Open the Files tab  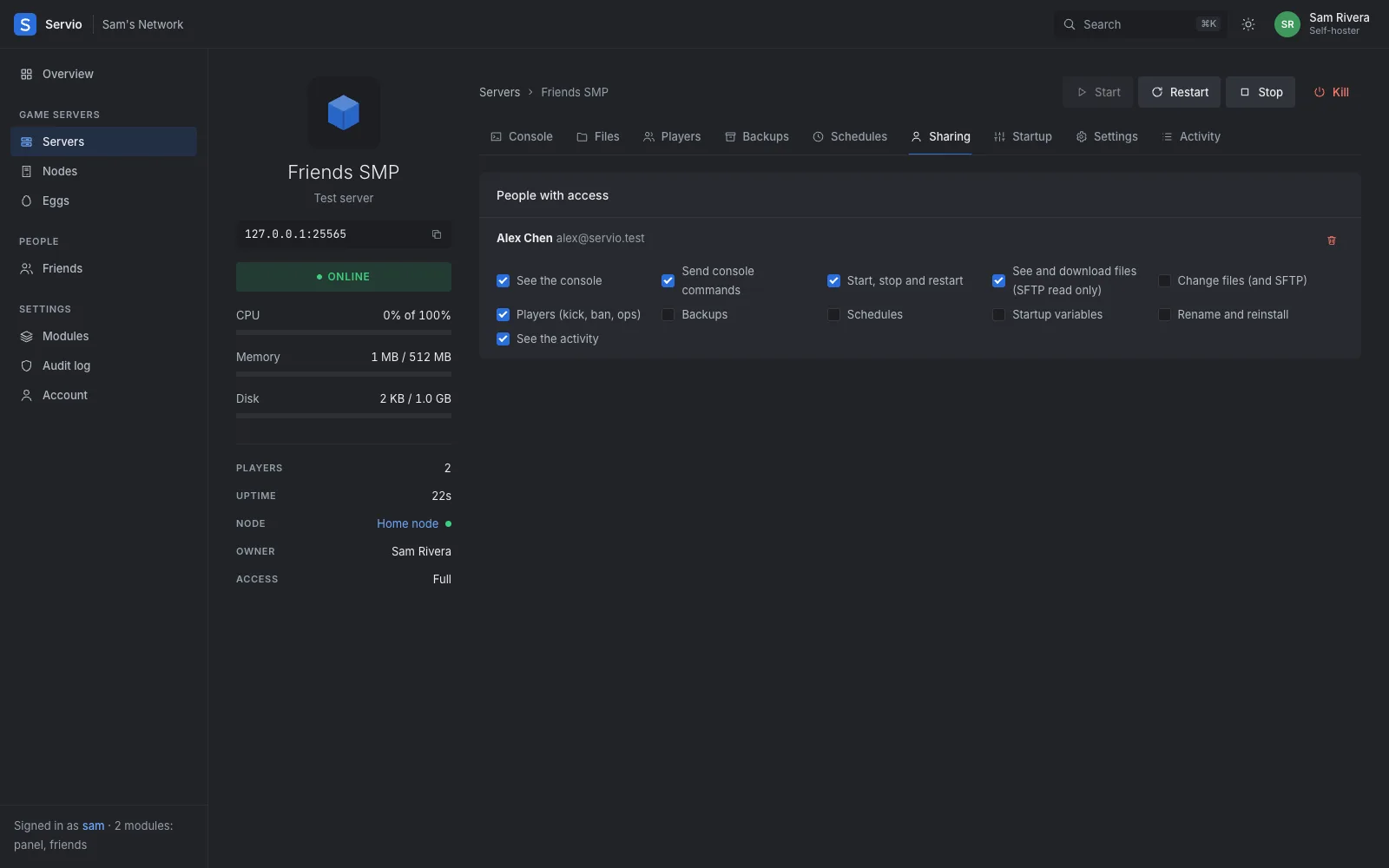pyautogui.click(x=598, y=136)
